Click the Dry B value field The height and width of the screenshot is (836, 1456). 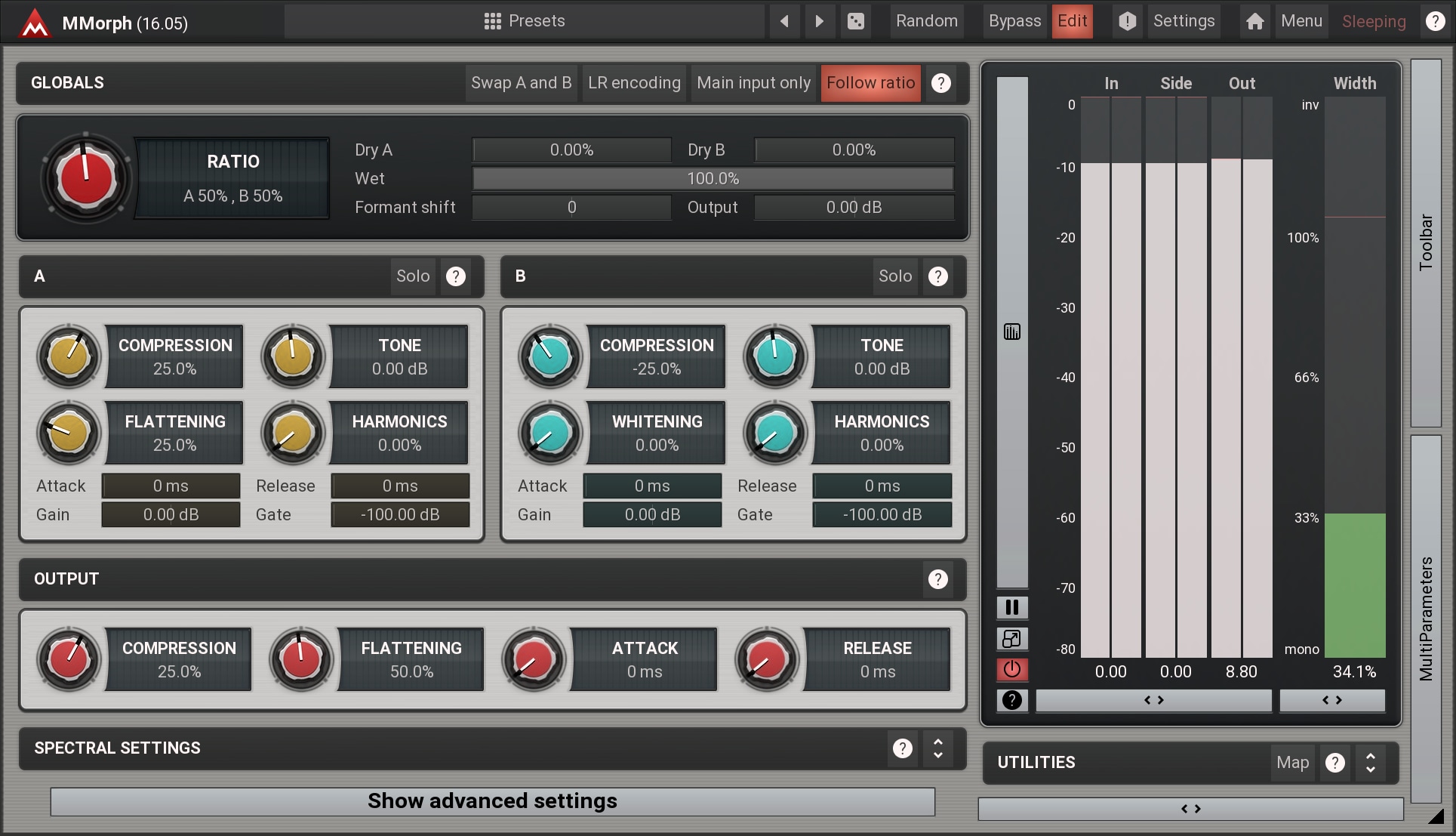(854, 150)
